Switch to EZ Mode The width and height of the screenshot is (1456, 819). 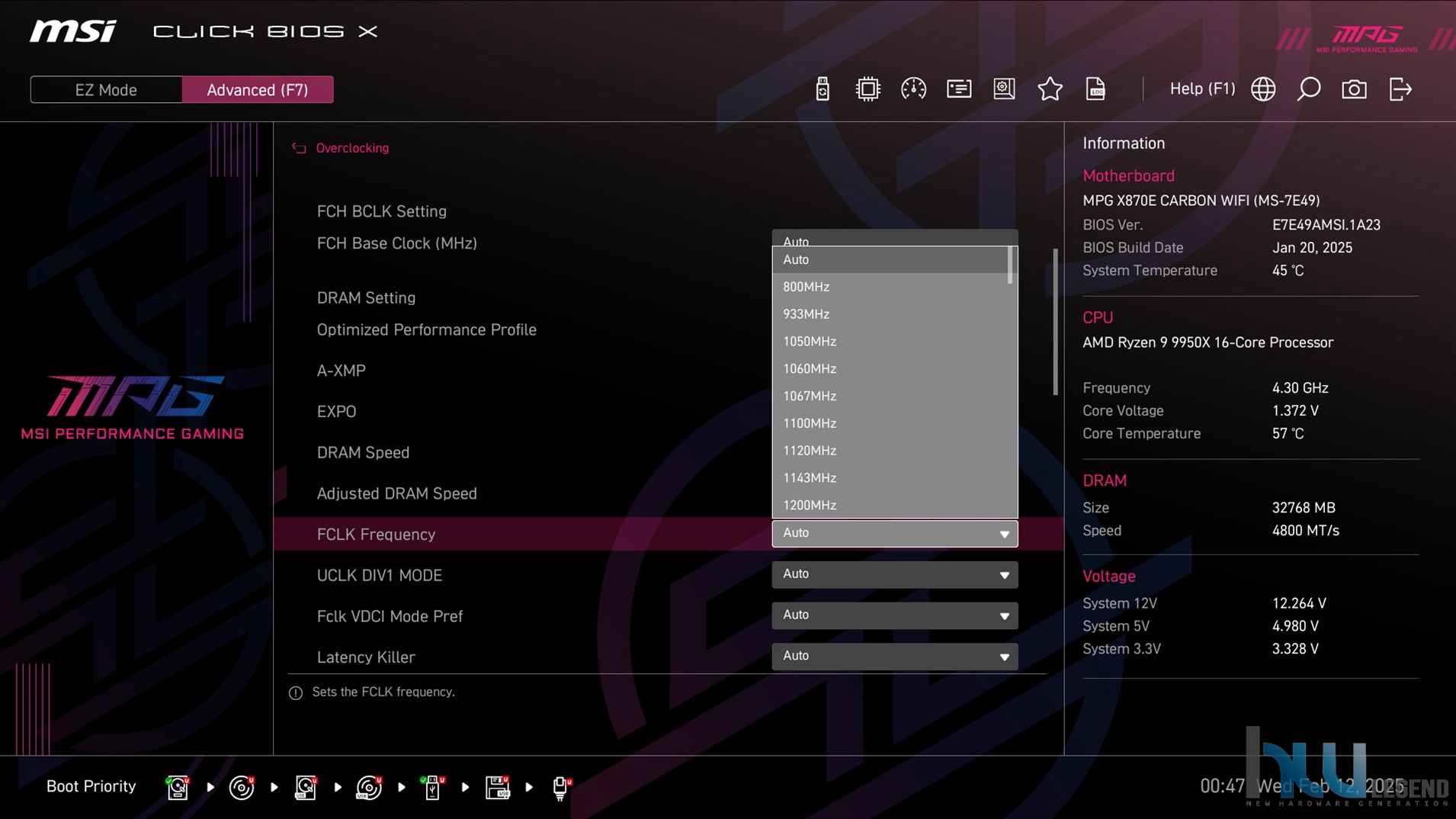(x=106, y=89)
